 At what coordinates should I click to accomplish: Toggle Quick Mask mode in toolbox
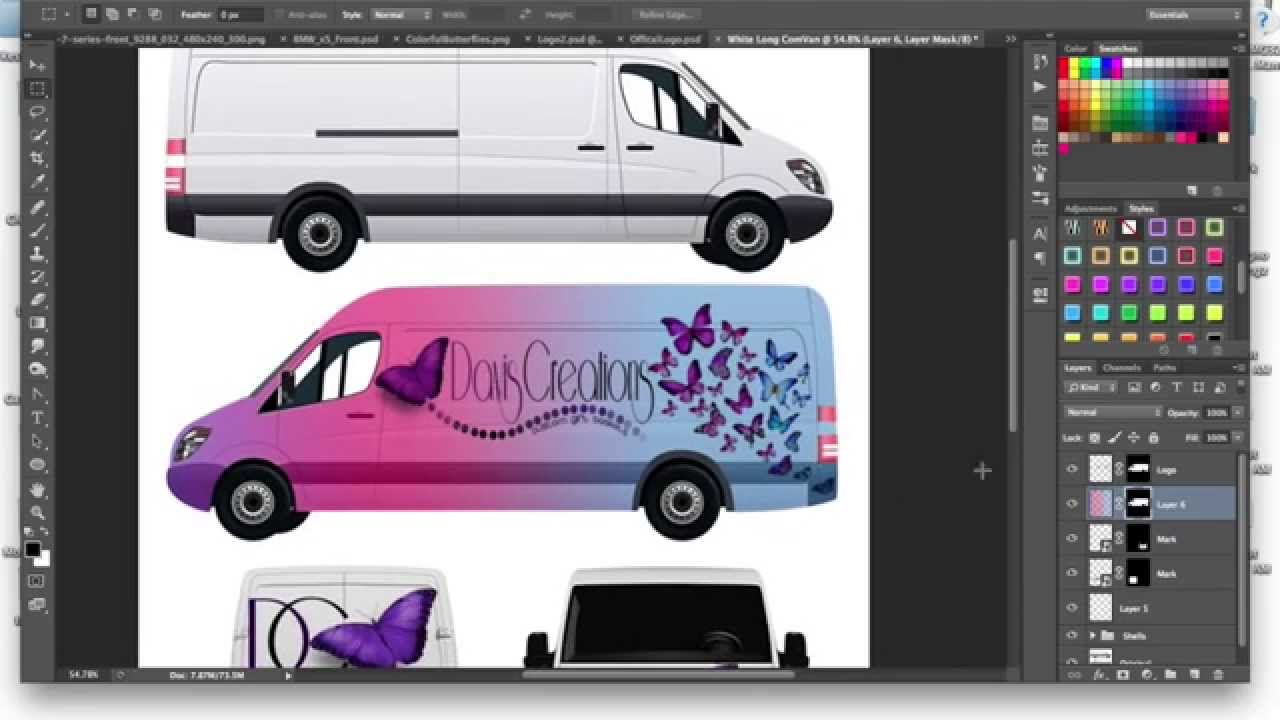(37, 581)
